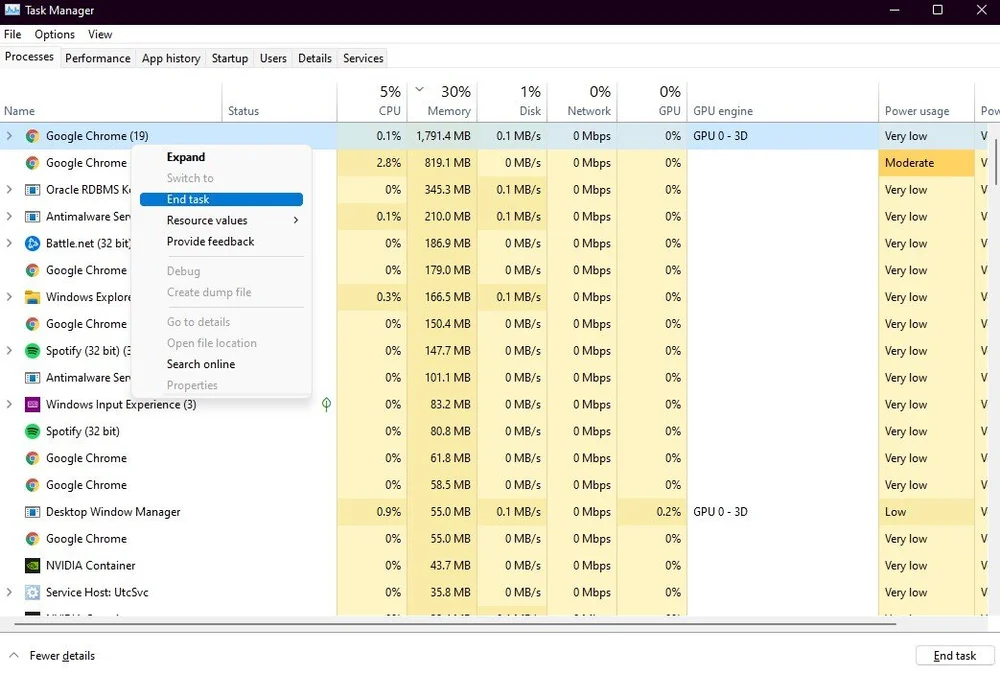Switch to the Details tab

[314, 58]
